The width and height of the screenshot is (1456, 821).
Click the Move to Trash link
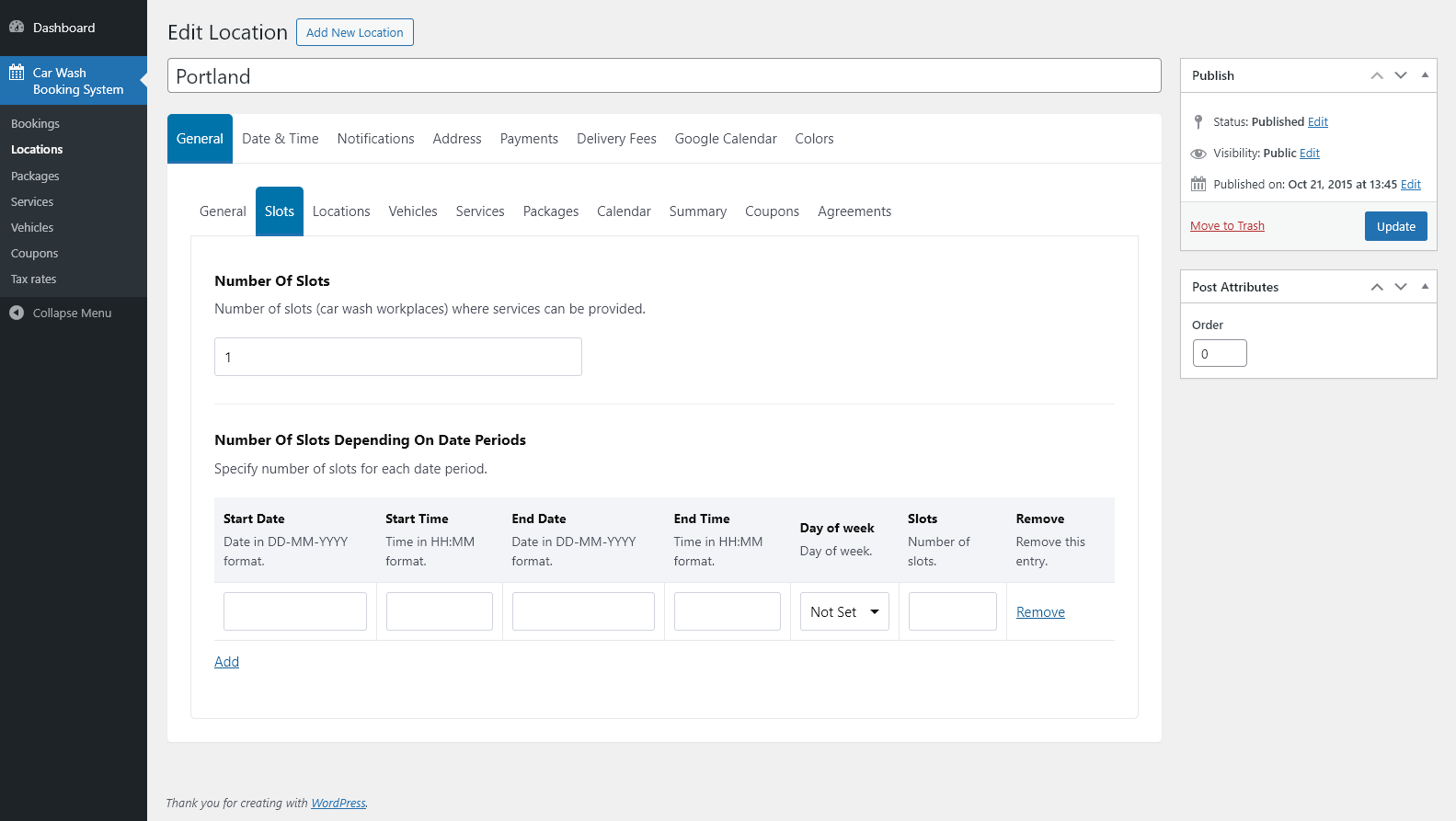(1227, 226)
